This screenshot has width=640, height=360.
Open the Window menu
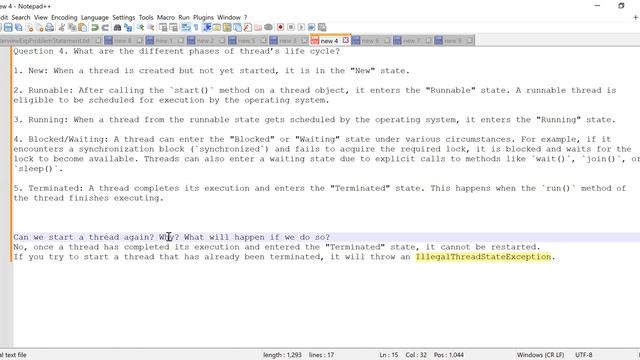(229, 17)
